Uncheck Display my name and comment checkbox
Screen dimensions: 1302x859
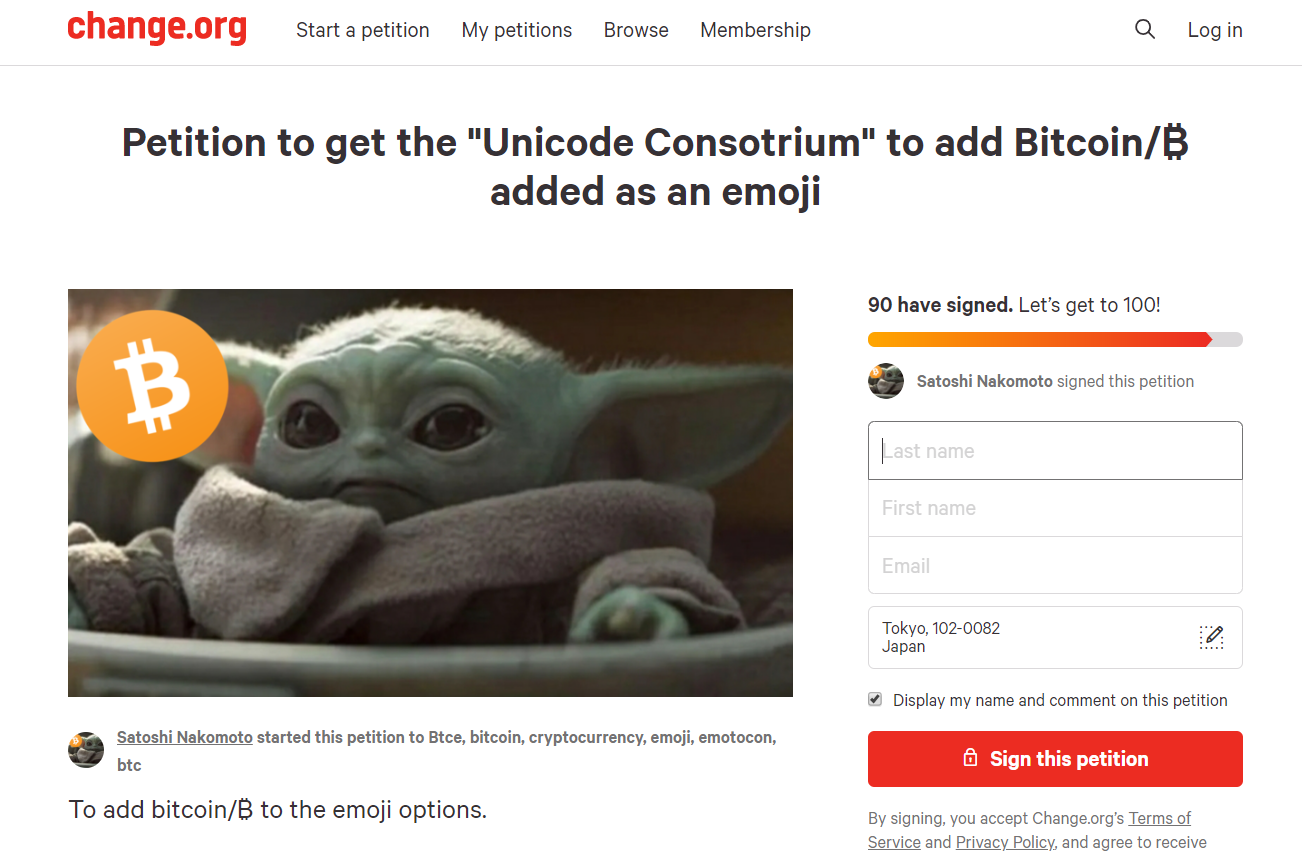click(x=875, y=699)
